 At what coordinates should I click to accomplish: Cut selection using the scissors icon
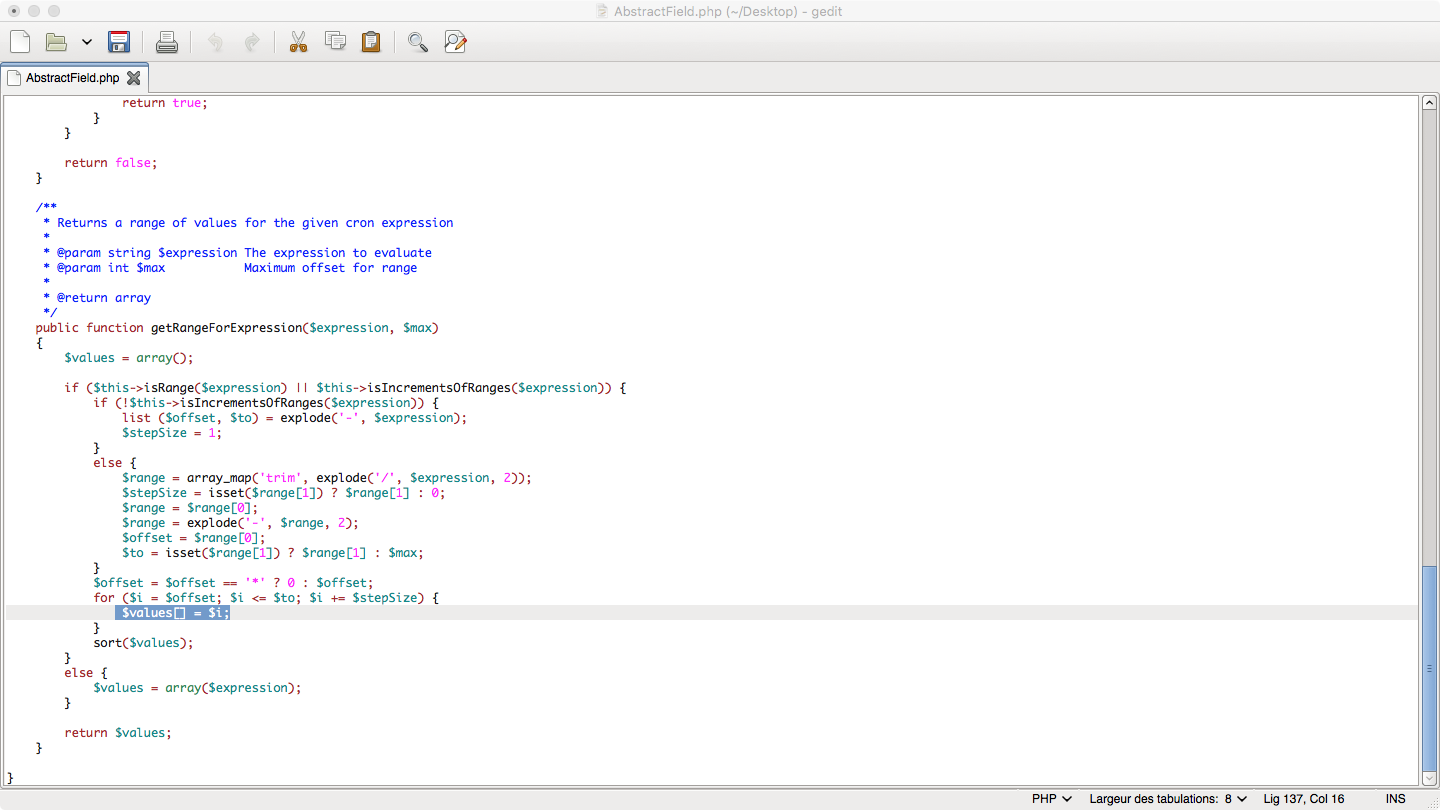click(x=298, y=42)
